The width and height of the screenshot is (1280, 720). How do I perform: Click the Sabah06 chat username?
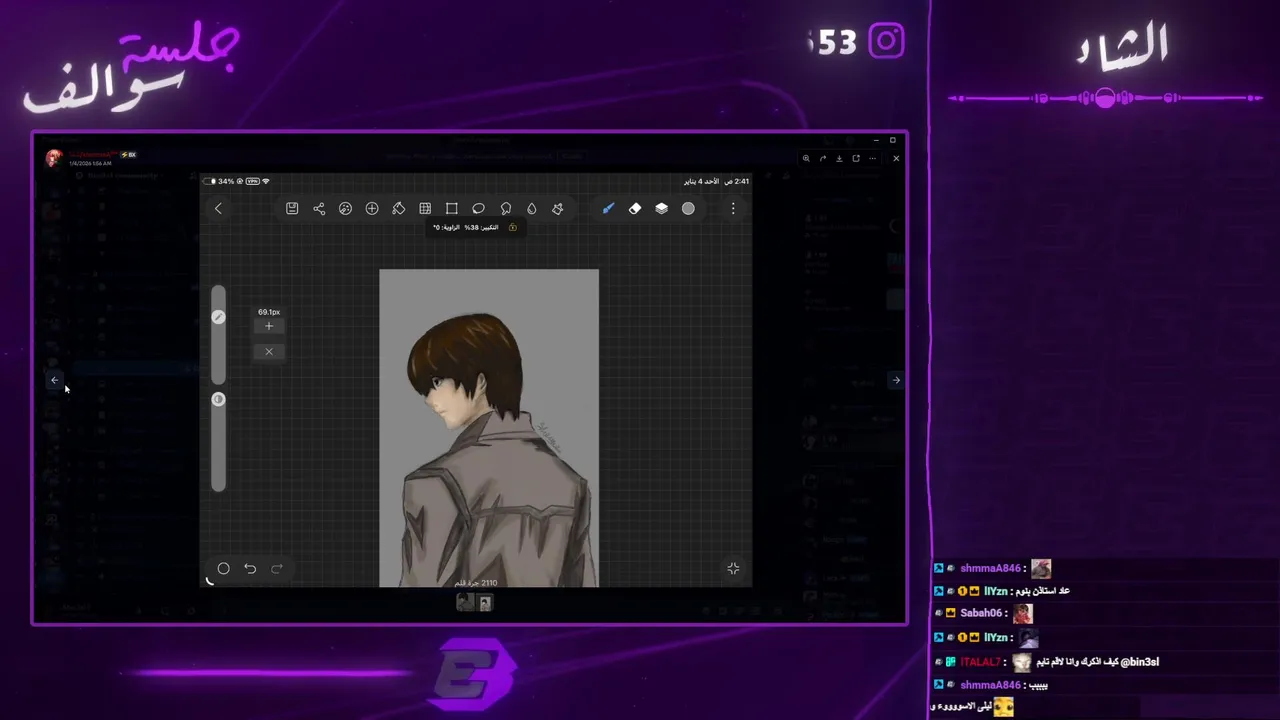click(981, 613)
